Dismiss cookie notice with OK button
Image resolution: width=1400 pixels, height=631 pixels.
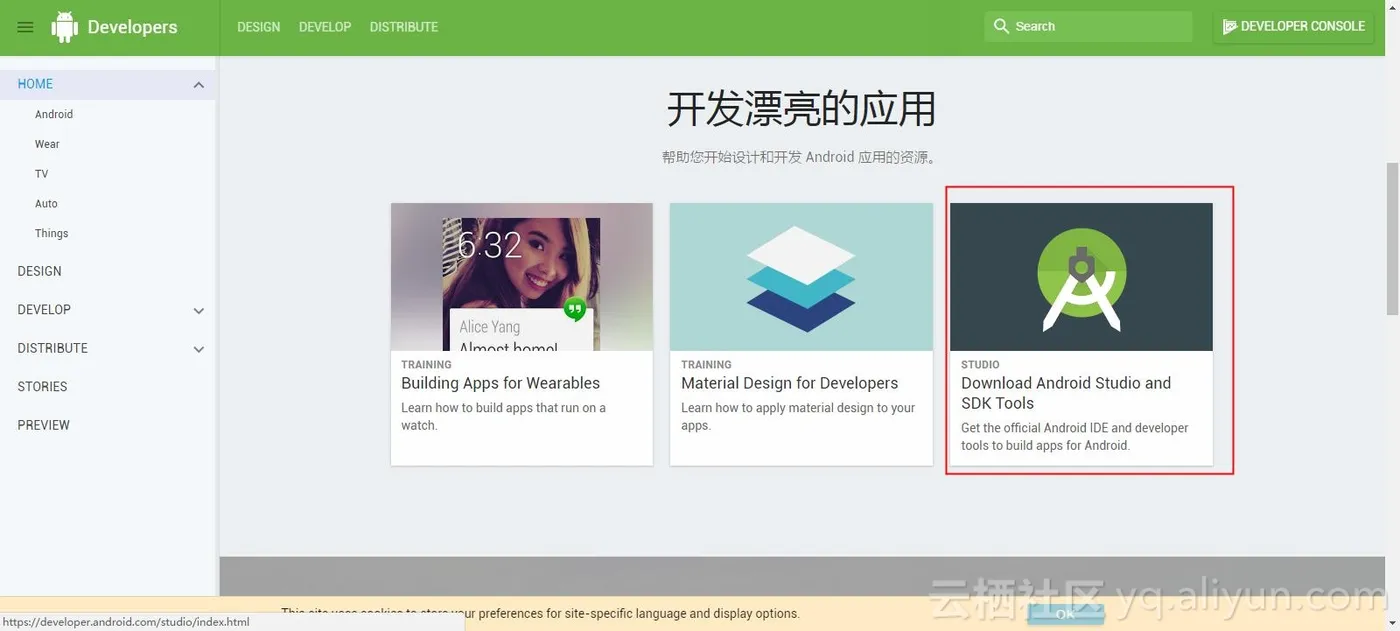(1065, 614)
